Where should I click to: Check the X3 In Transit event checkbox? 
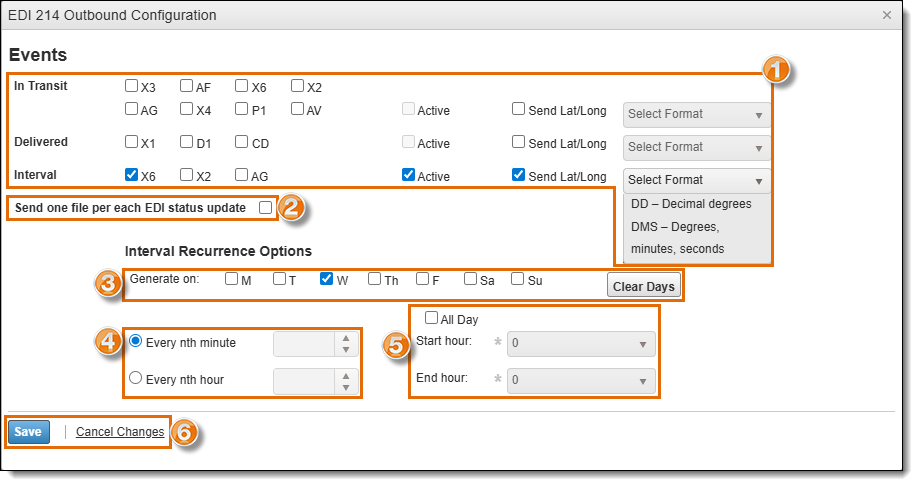click(132, 86)
